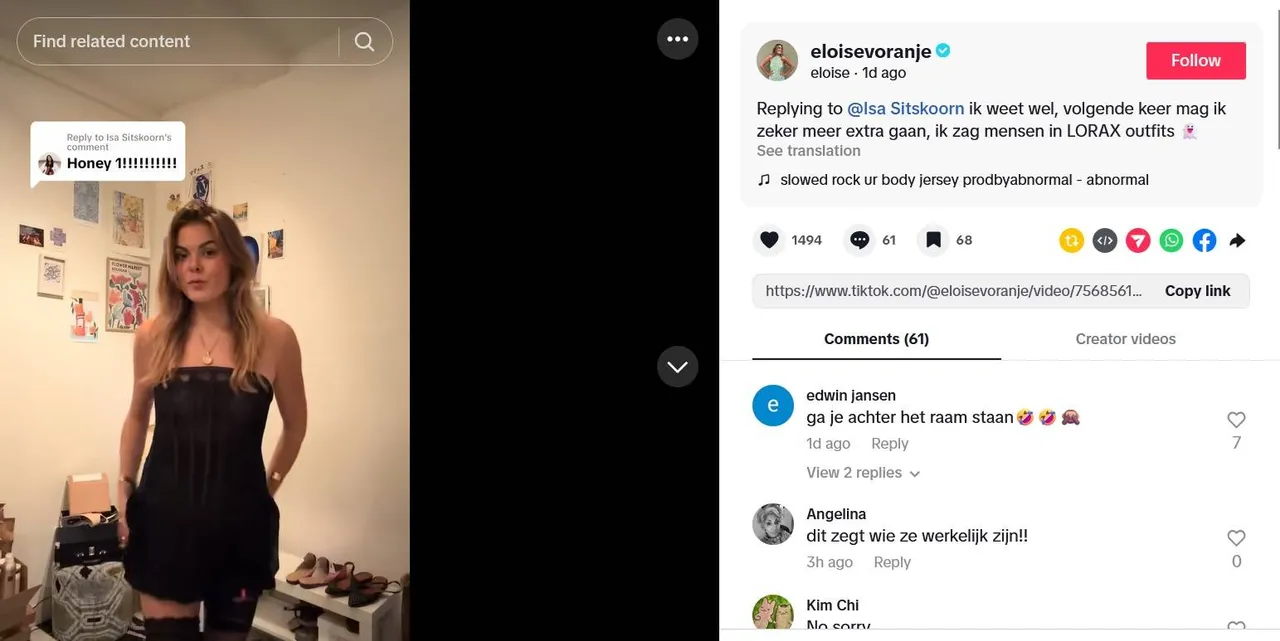
Task: Open the @Isa Sitskoorn mention link
Action: (906, 108)
